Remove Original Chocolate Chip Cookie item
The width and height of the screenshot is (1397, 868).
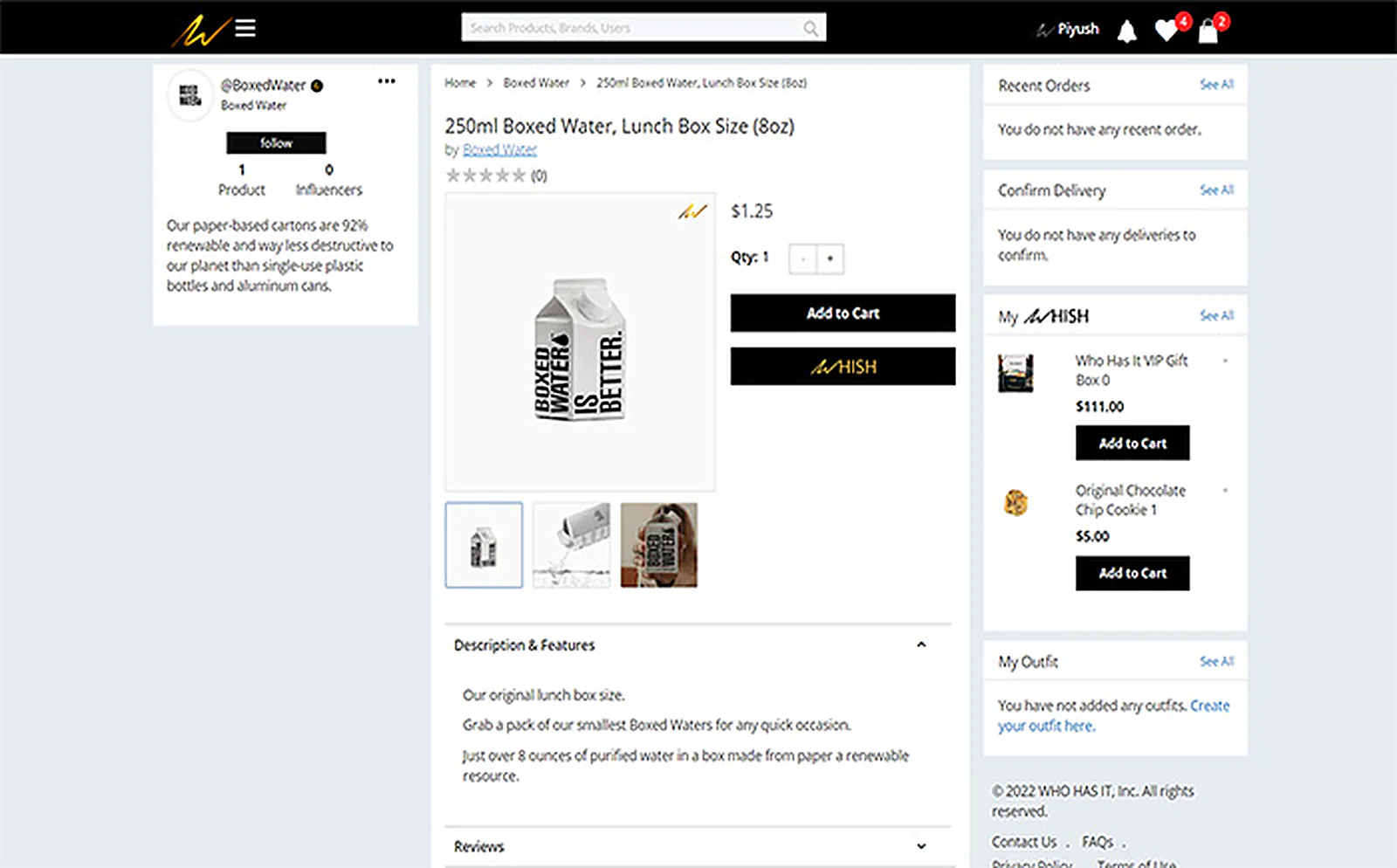[x=1225, y=491]
